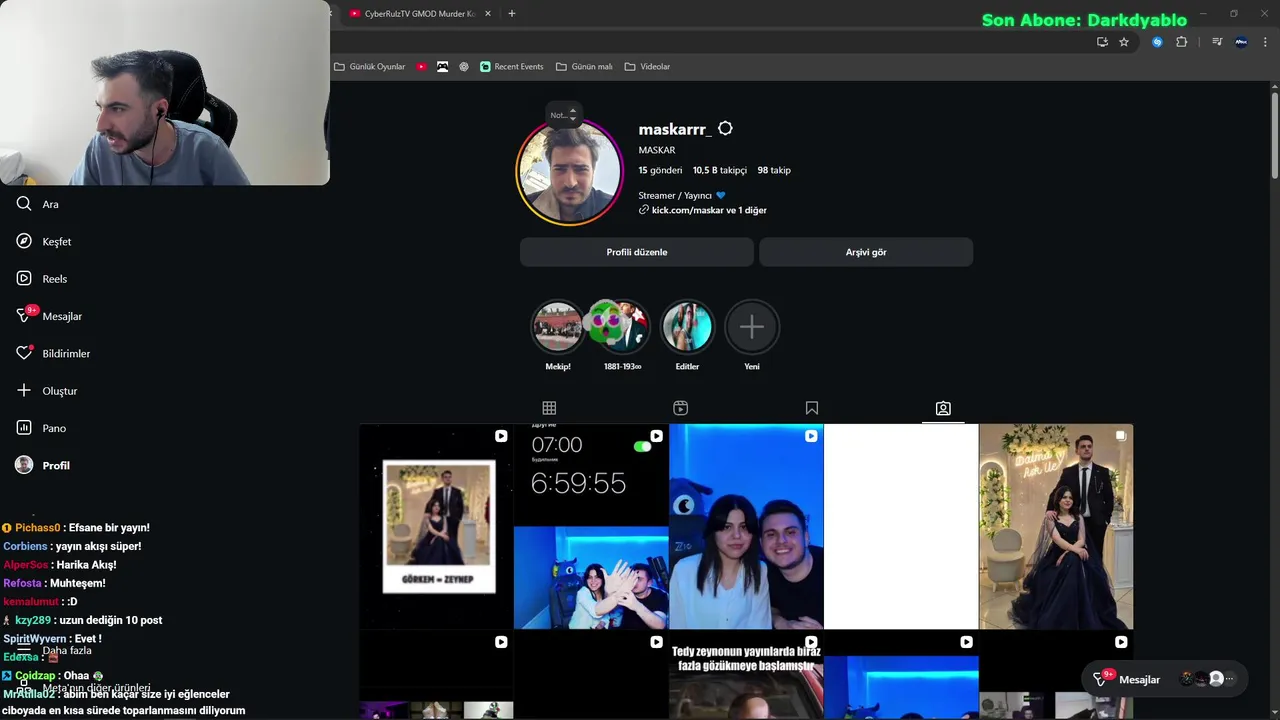Open the 10,5 B takipçi followers list

(x=720, y=170)
